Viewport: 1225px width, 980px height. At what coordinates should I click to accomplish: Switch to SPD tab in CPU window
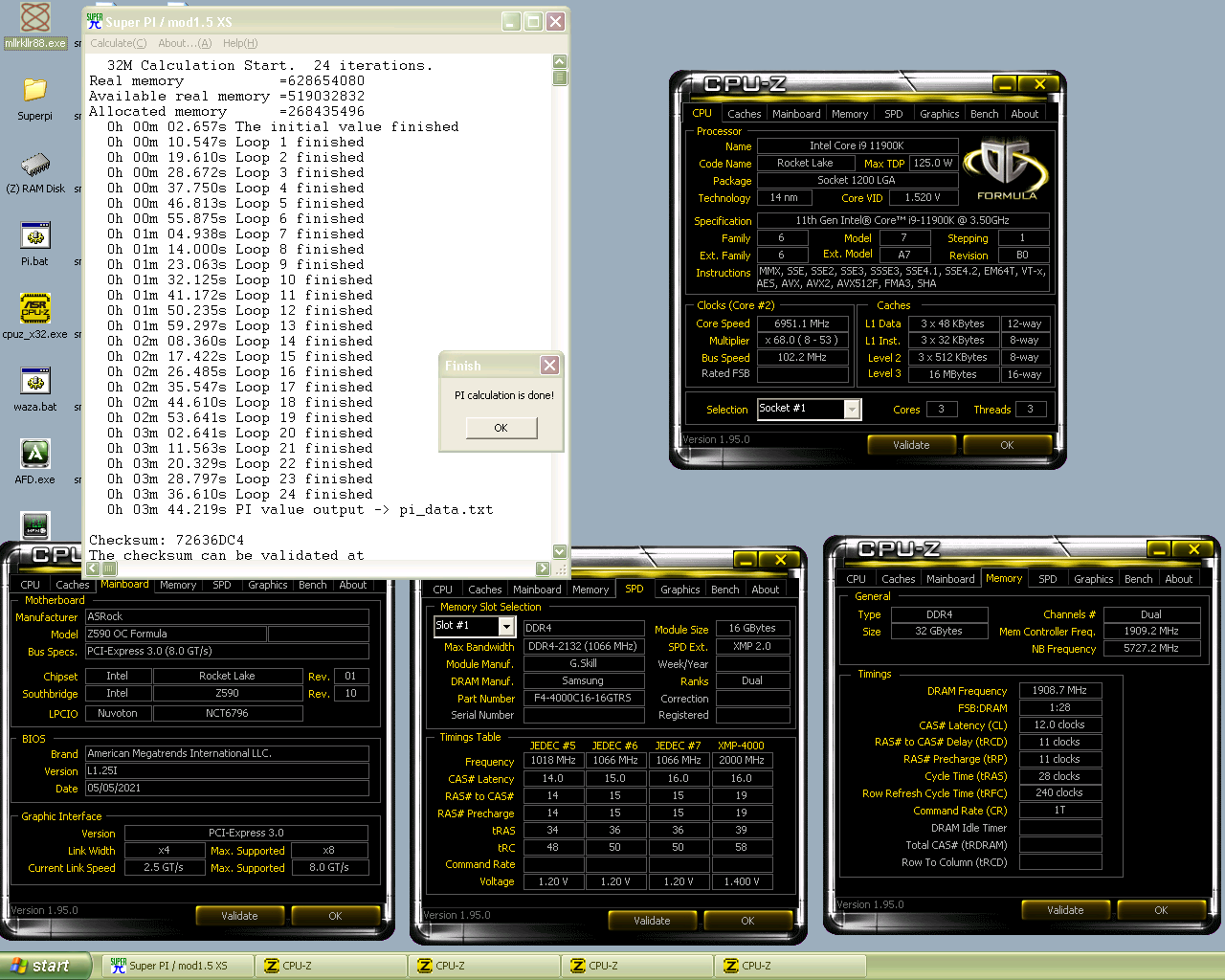[x=893, y=114]
